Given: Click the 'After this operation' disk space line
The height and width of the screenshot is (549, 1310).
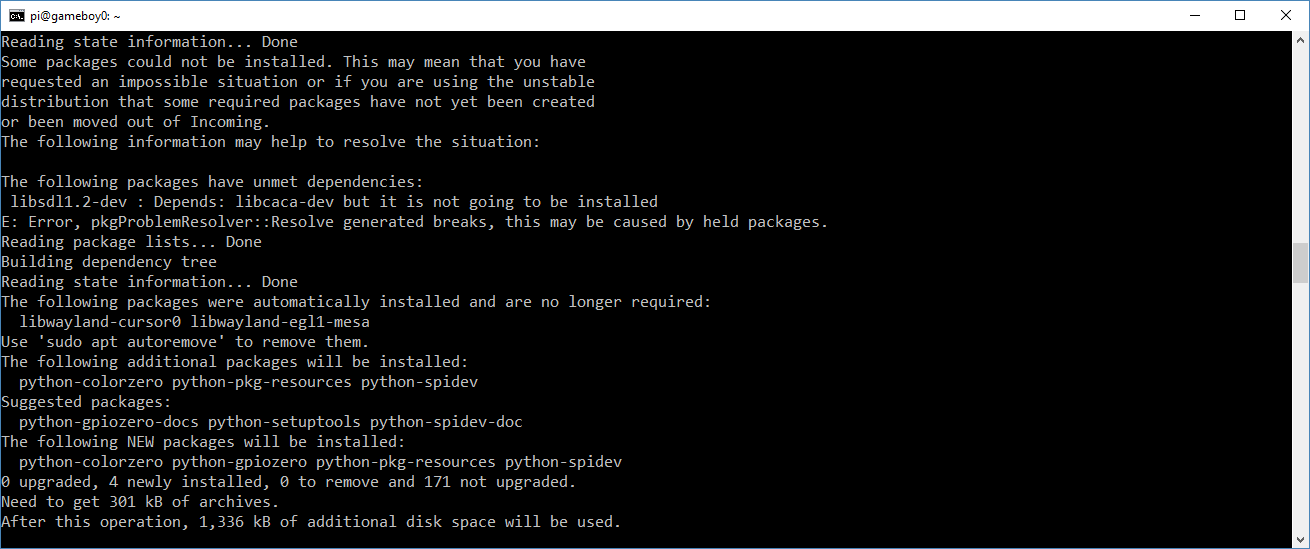Looking at the screenshot, I should pos(311,522).
